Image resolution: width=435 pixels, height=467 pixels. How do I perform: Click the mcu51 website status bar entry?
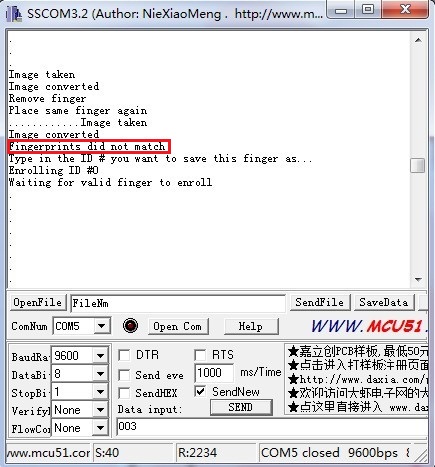pos(49,453)
